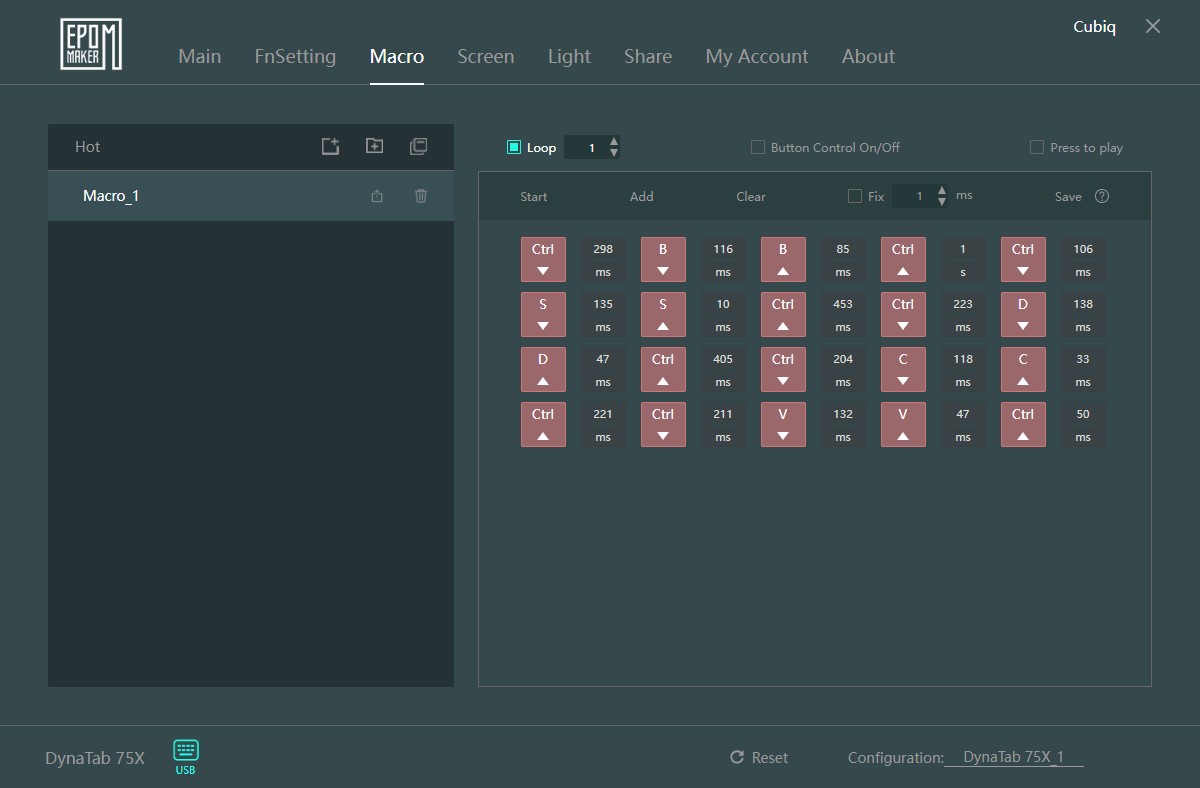Click the Add button in macro toolbar
Viewport: 1200px width, 788px height.
pyautogui.click(x=642, y=197)
